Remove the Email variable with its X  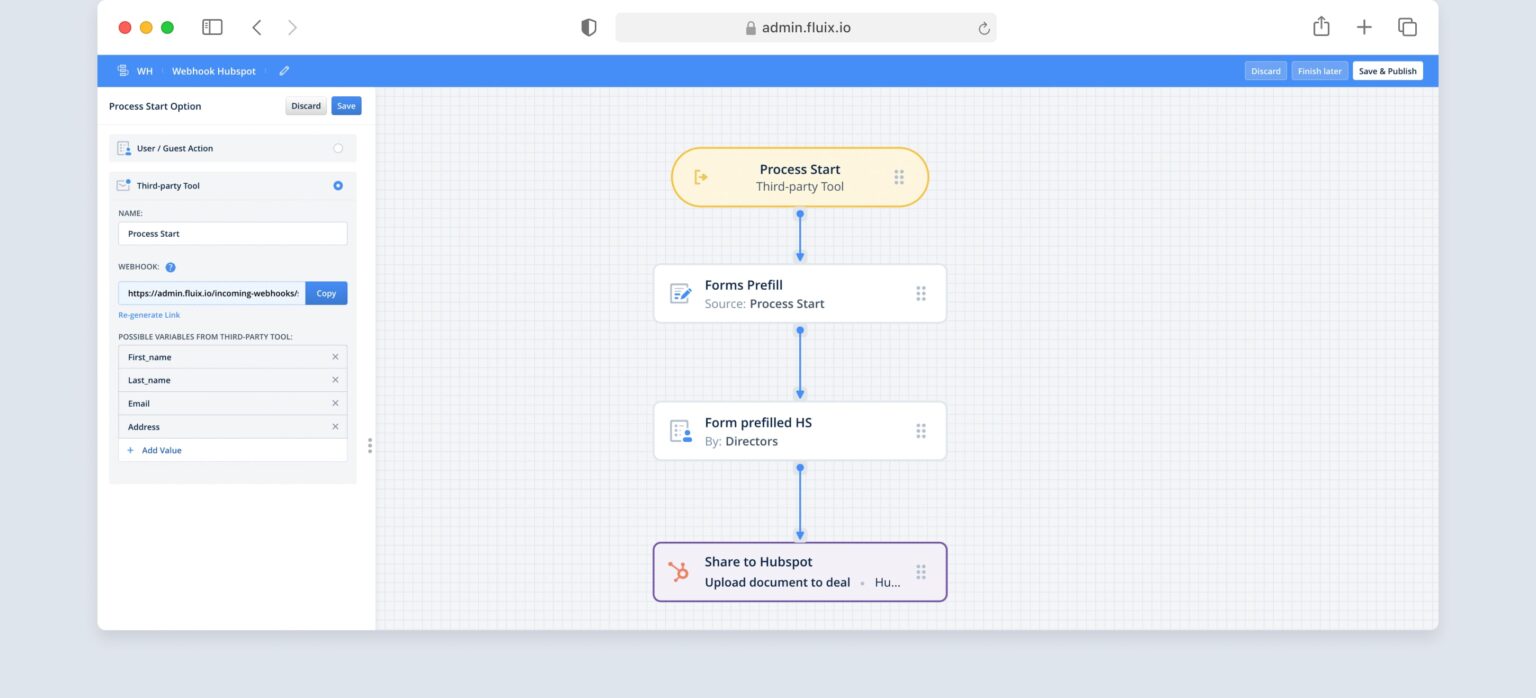pyautogui.click(x=335, y=403)
